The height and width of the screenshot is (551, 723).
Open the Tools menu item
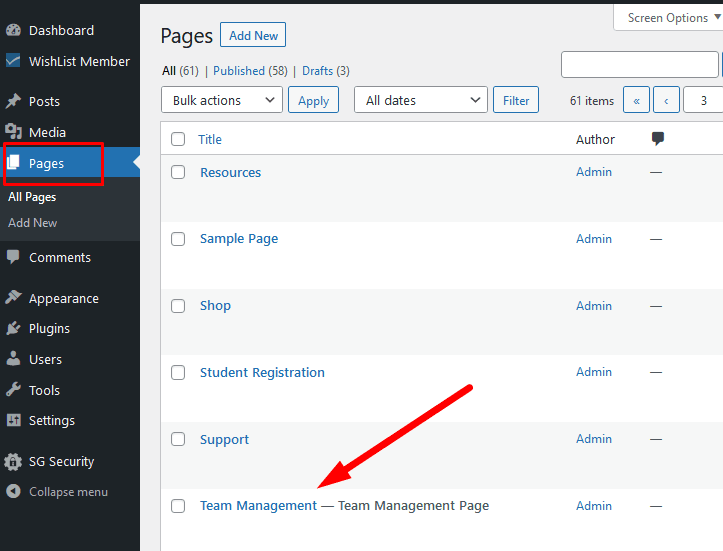[44, 390]
